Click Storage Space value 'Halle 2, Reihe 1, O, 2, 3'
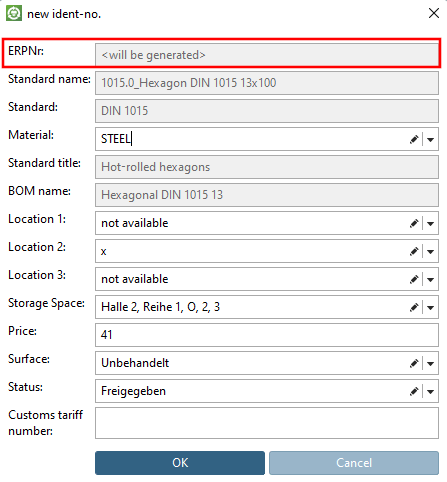Image resolution: width=447 pixels, height=482 pixels. (161, 307)
